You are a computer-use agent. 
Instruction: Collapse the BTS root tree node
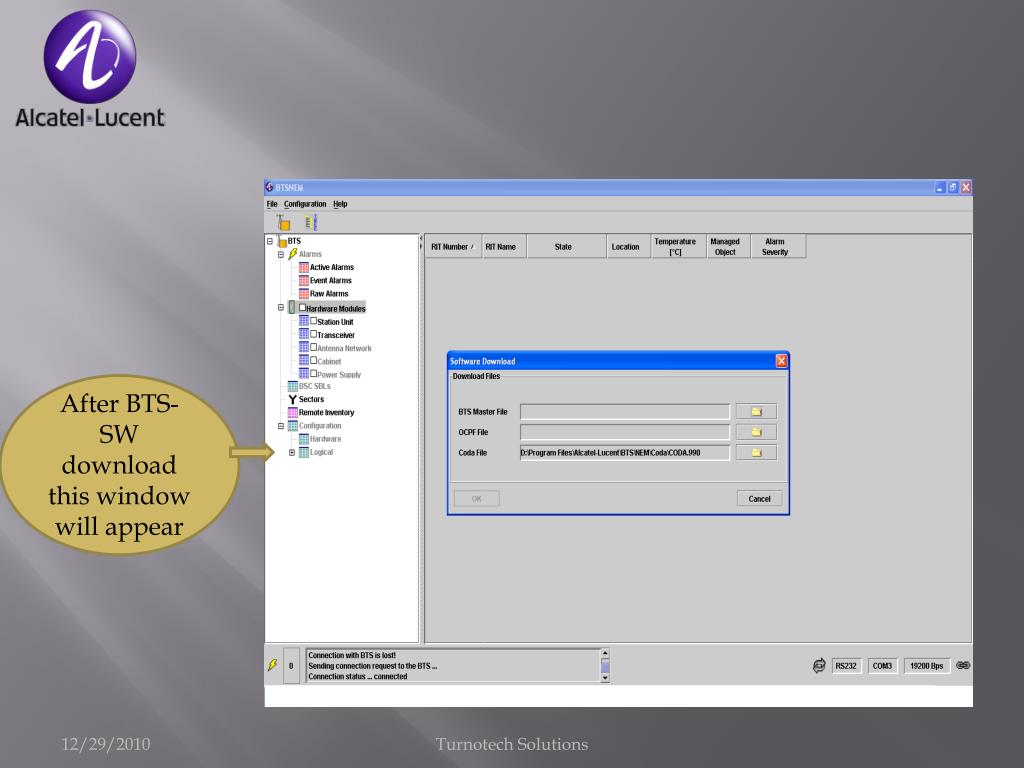[x=270, y=241]
